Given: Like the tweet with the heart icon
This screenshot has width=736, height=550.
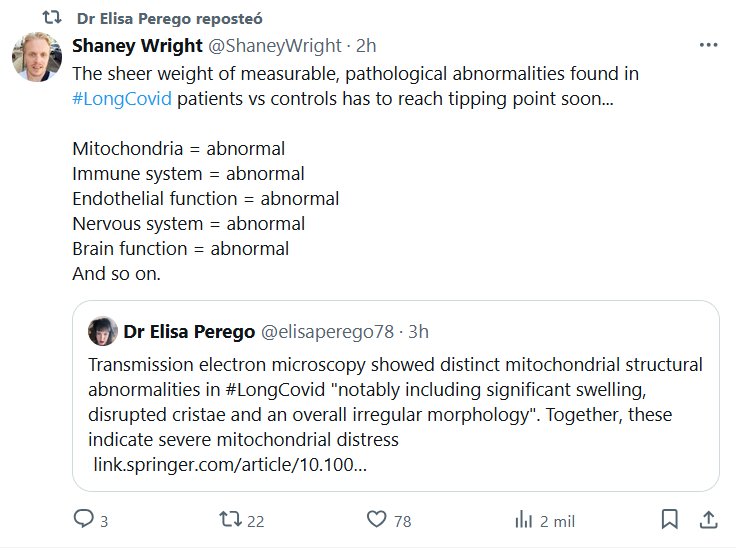Looking at the screenshot, I should click(x=376, y=519).
